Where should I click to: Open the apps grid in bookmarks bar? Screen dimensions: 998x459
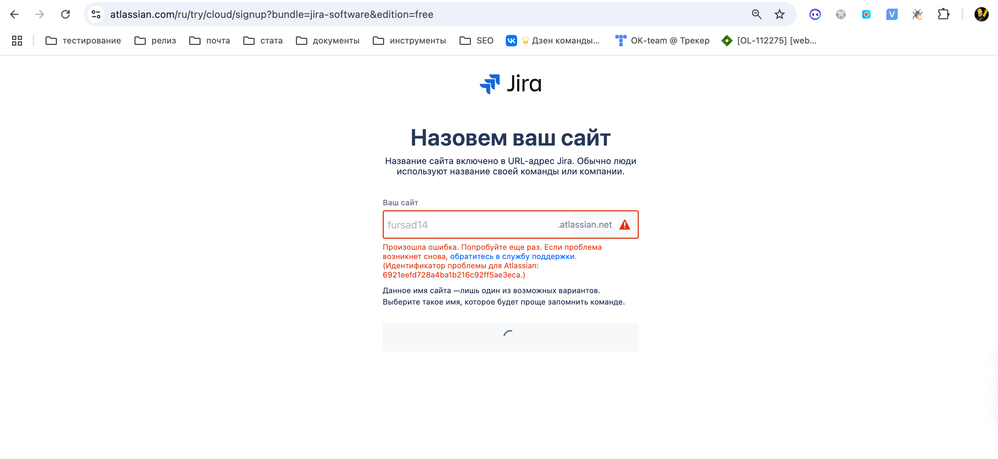coord(17,40)
